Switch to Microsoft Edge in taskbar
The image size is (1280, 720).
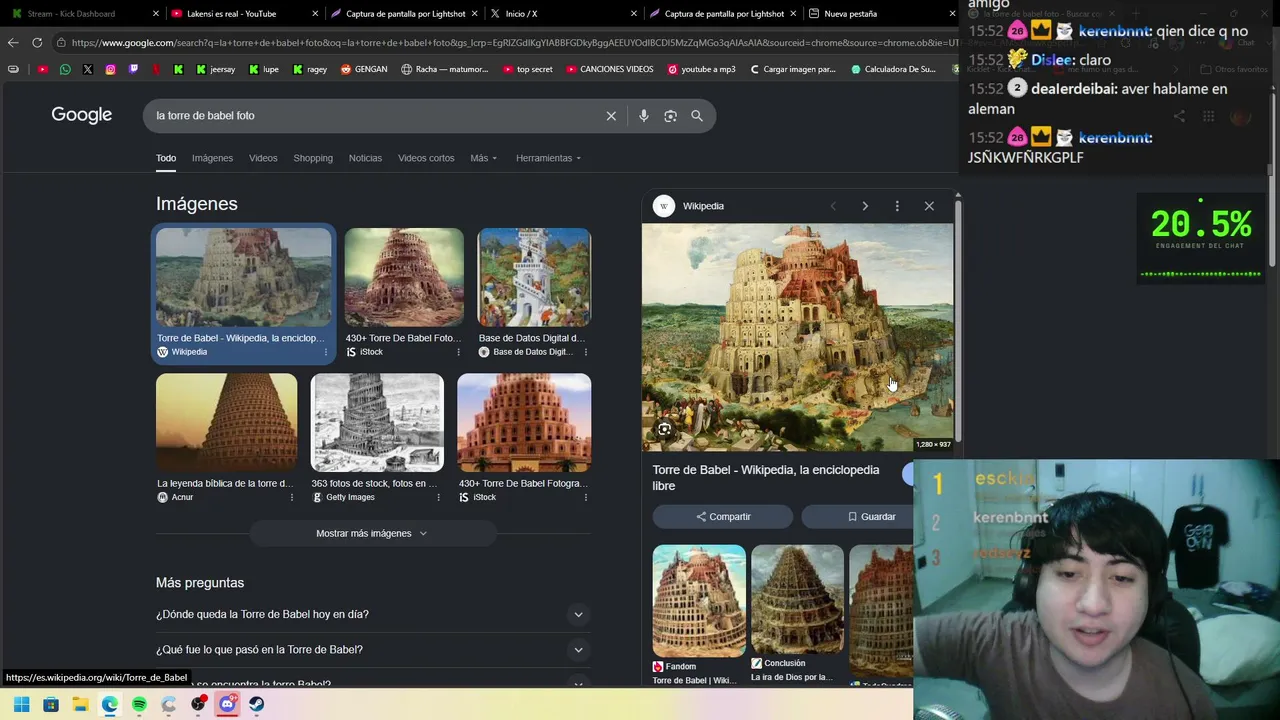[110, 704]
